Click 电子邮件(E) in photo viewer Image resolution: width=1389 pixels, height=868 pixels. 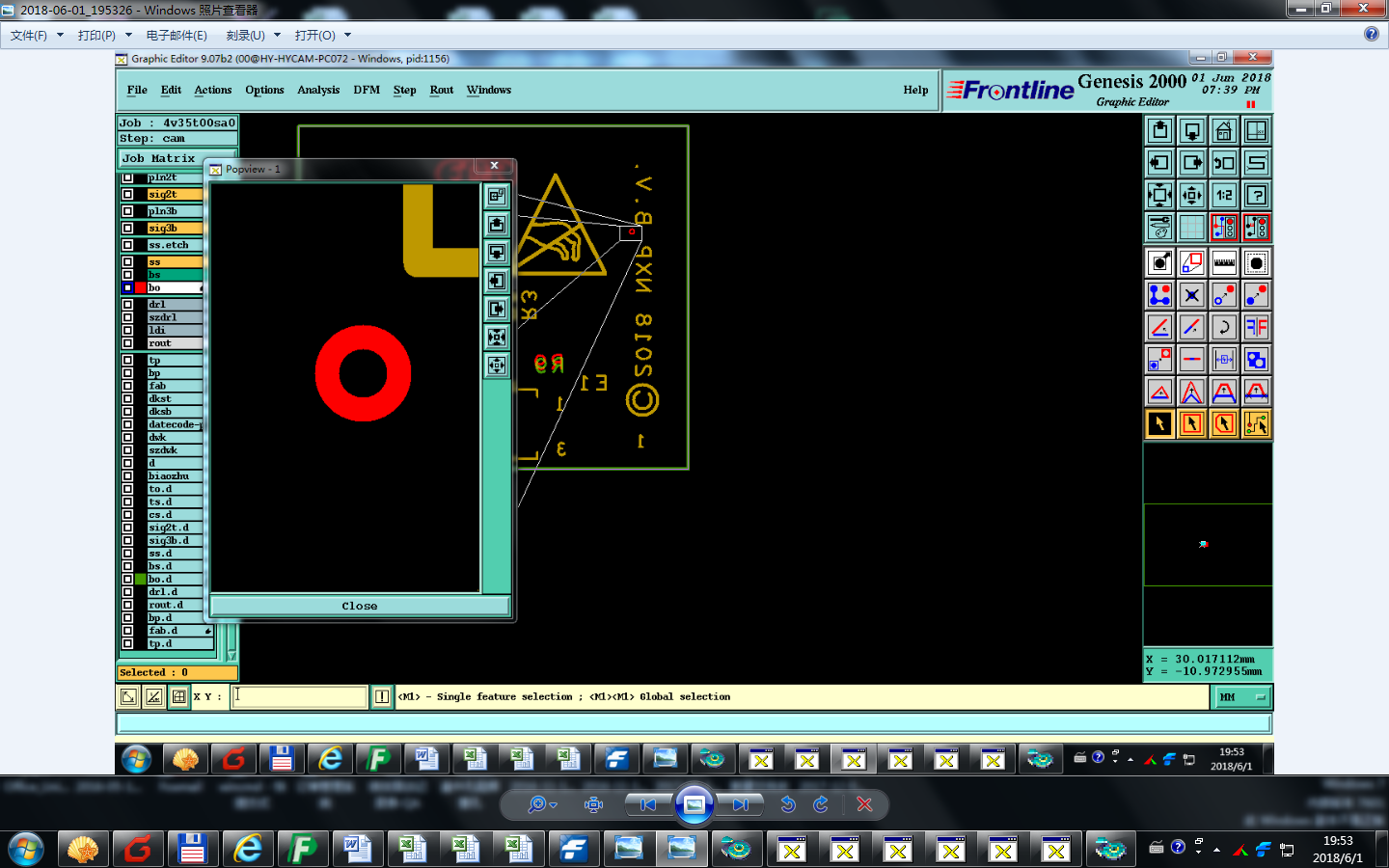(x=177, y=35)
